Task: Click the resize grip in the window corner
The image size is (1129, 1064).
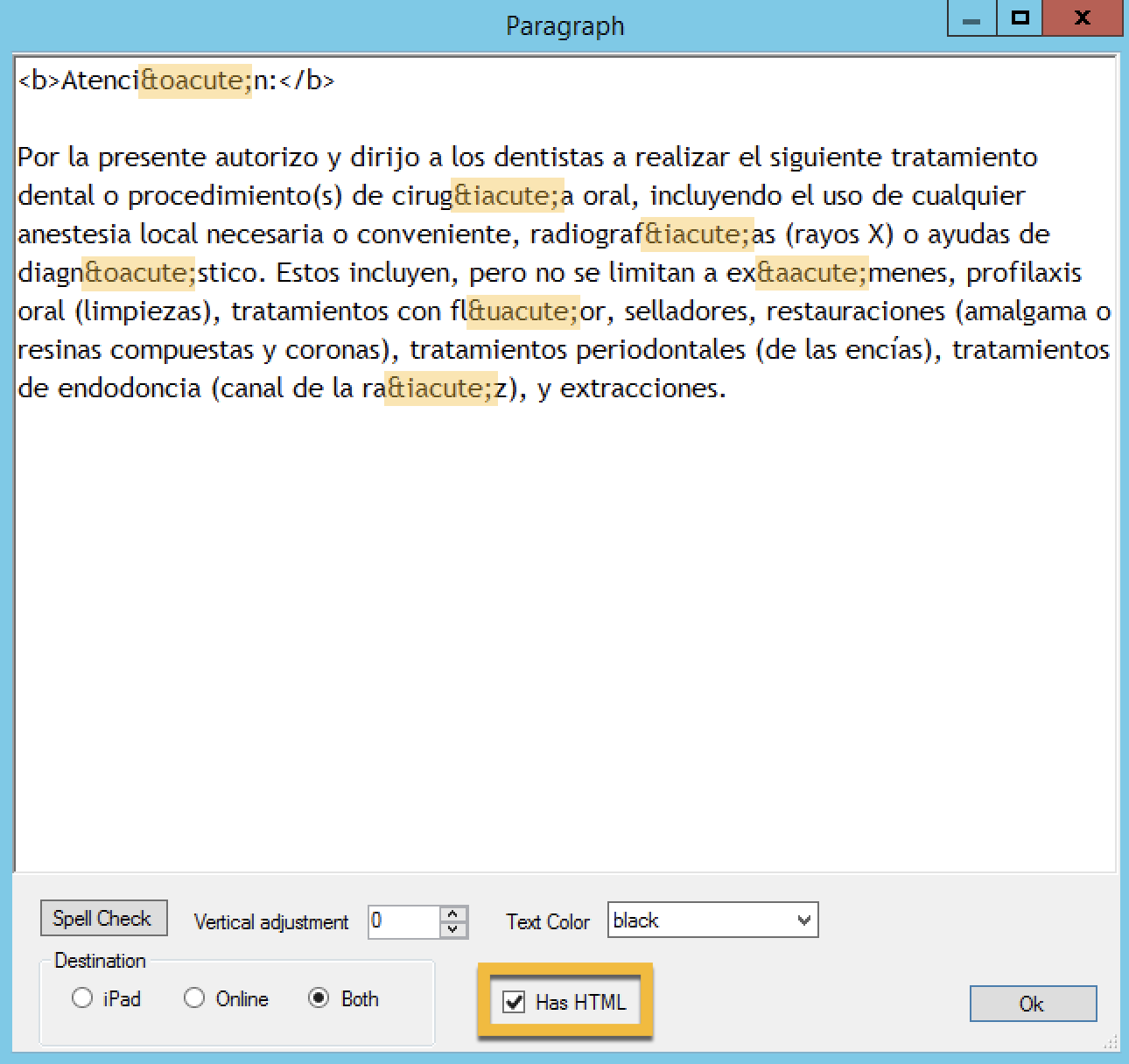Action: pos(1111,1041)
